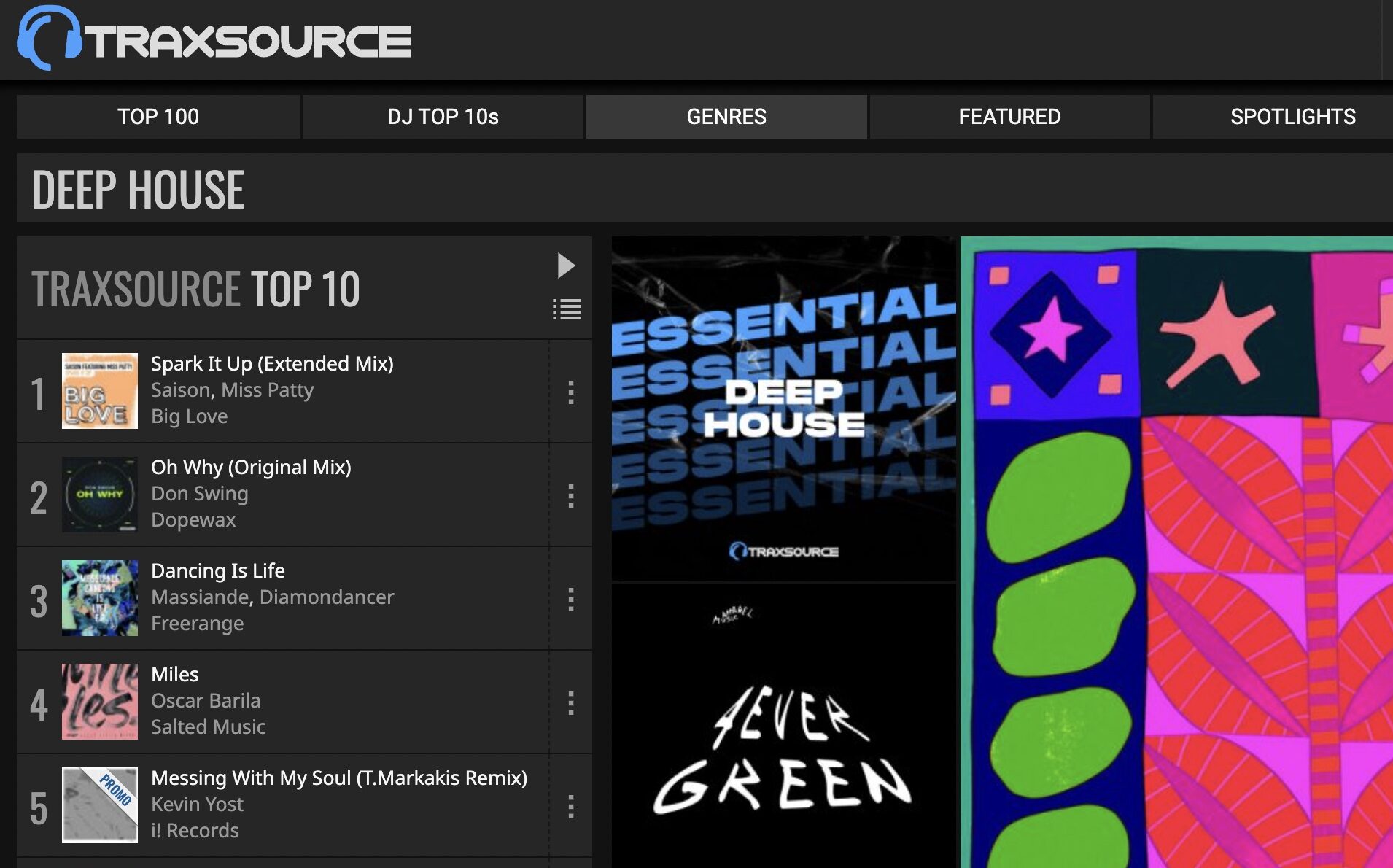Open the DJ TOP 10s tab
1393x868 pixels.
coord(443,117)
